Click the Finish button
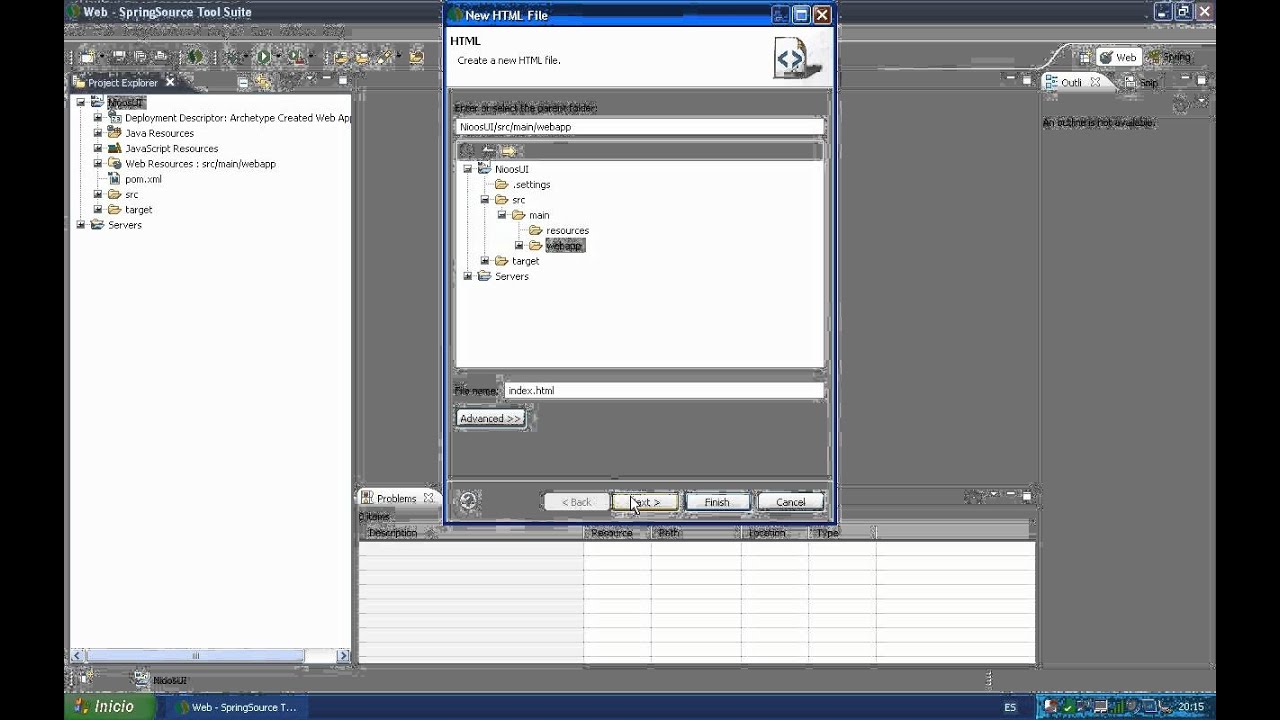The height and width of the screenshot is (720, 1280). coord(717,502)
